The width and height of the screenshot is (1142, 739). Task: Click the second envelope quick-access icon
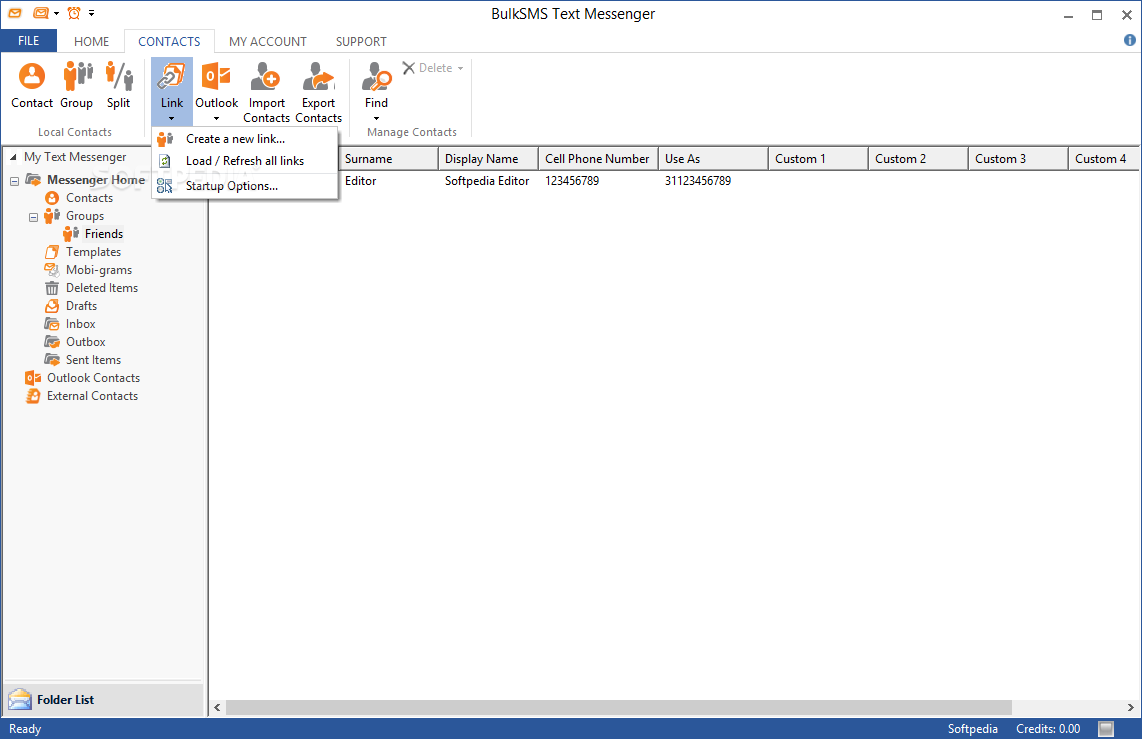click(41, 13)
